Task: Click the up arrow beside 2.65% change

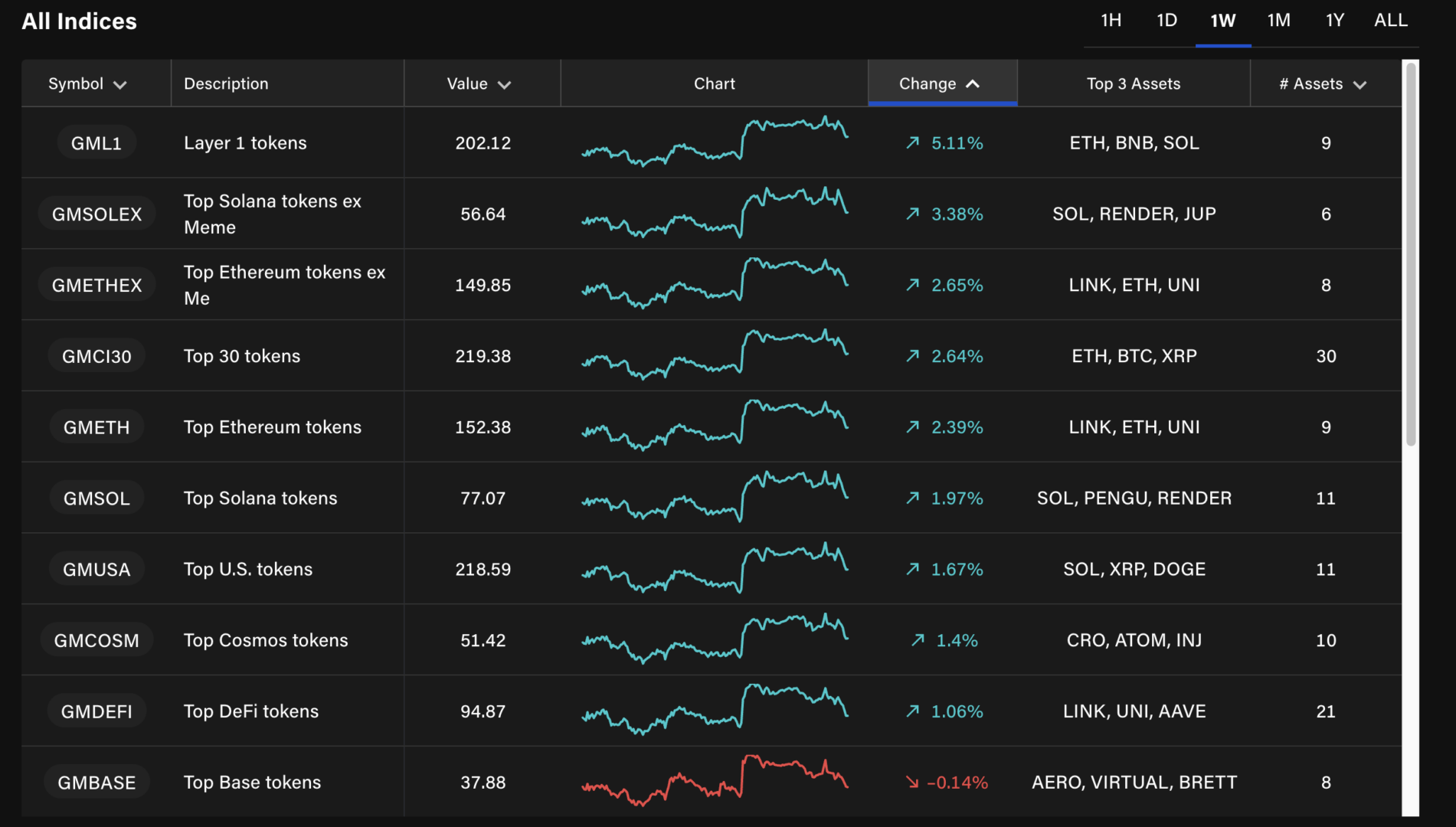Action: click(x=912, y=285)
